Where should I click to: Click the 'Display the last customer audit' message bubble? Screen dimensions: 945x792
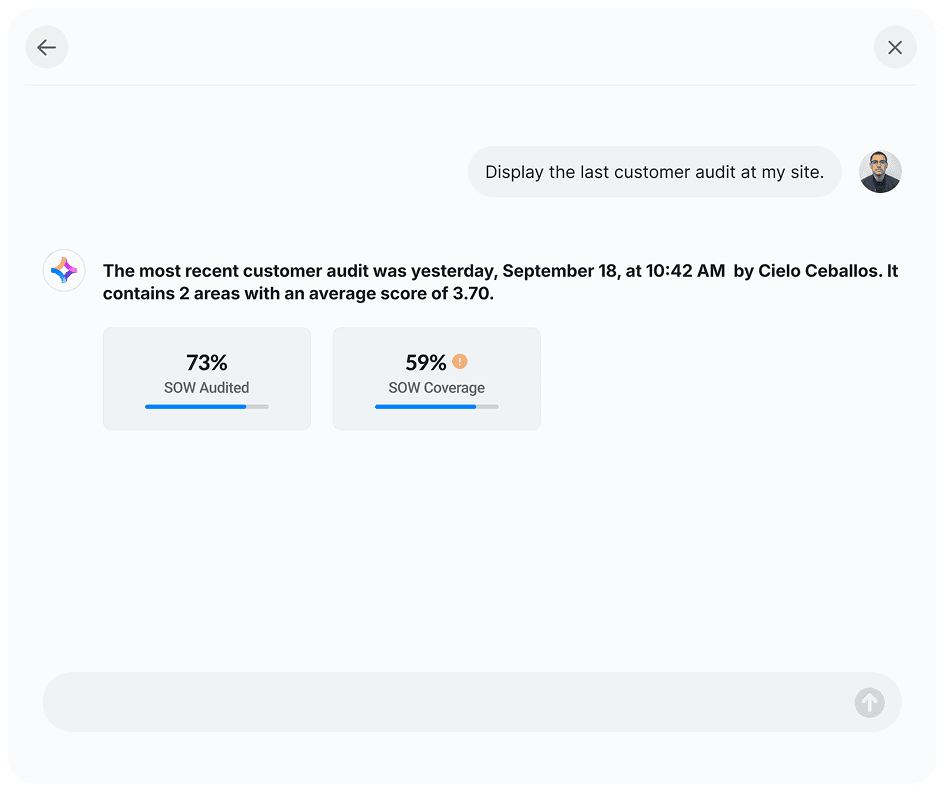pos(654,172)
